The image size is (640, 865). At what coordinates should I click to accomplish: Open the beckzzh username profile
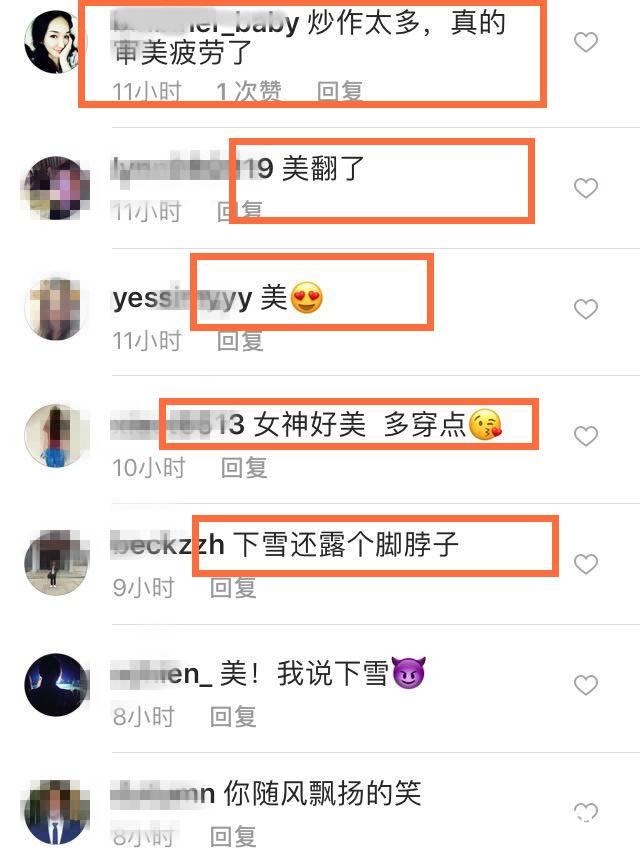167,545
